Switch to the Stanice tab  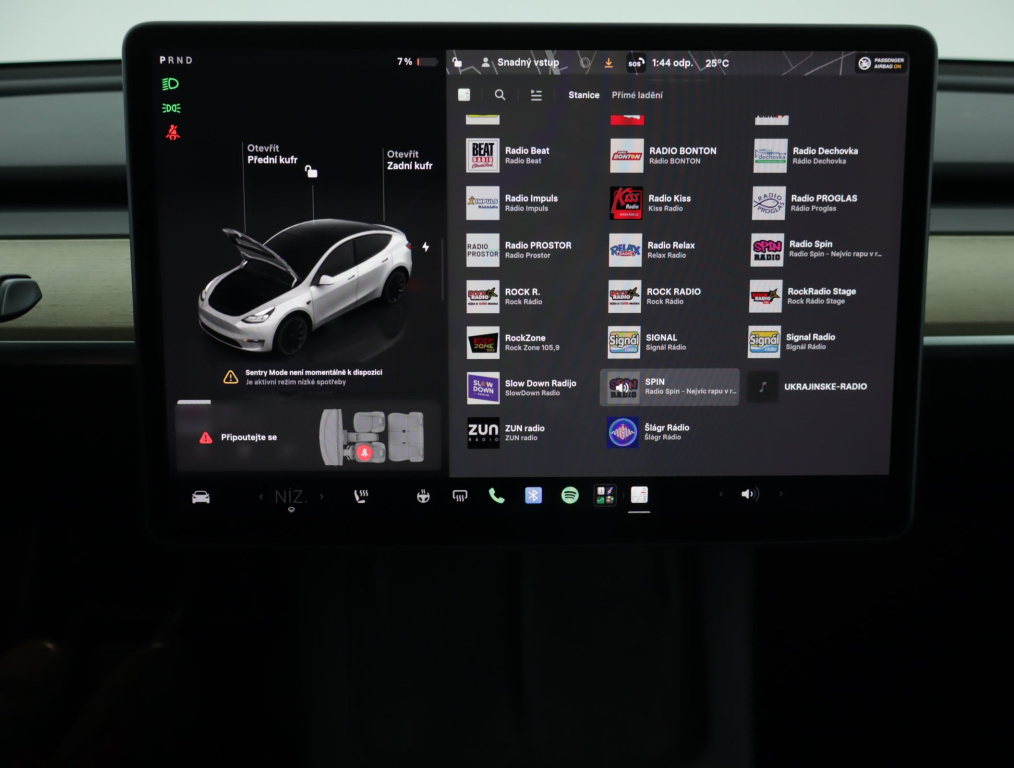[x=584, y=95]
